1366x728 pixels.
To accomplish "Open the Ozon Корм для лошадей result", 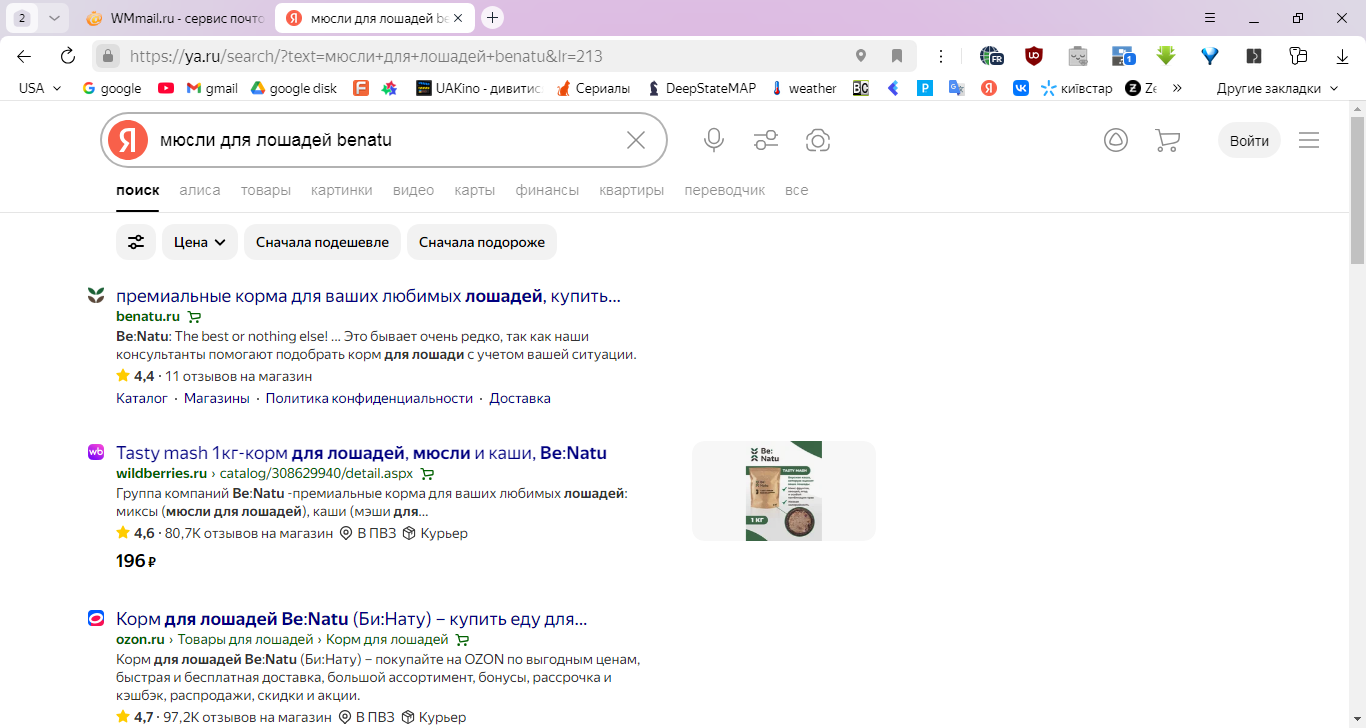I will click(x=351, y=619).
